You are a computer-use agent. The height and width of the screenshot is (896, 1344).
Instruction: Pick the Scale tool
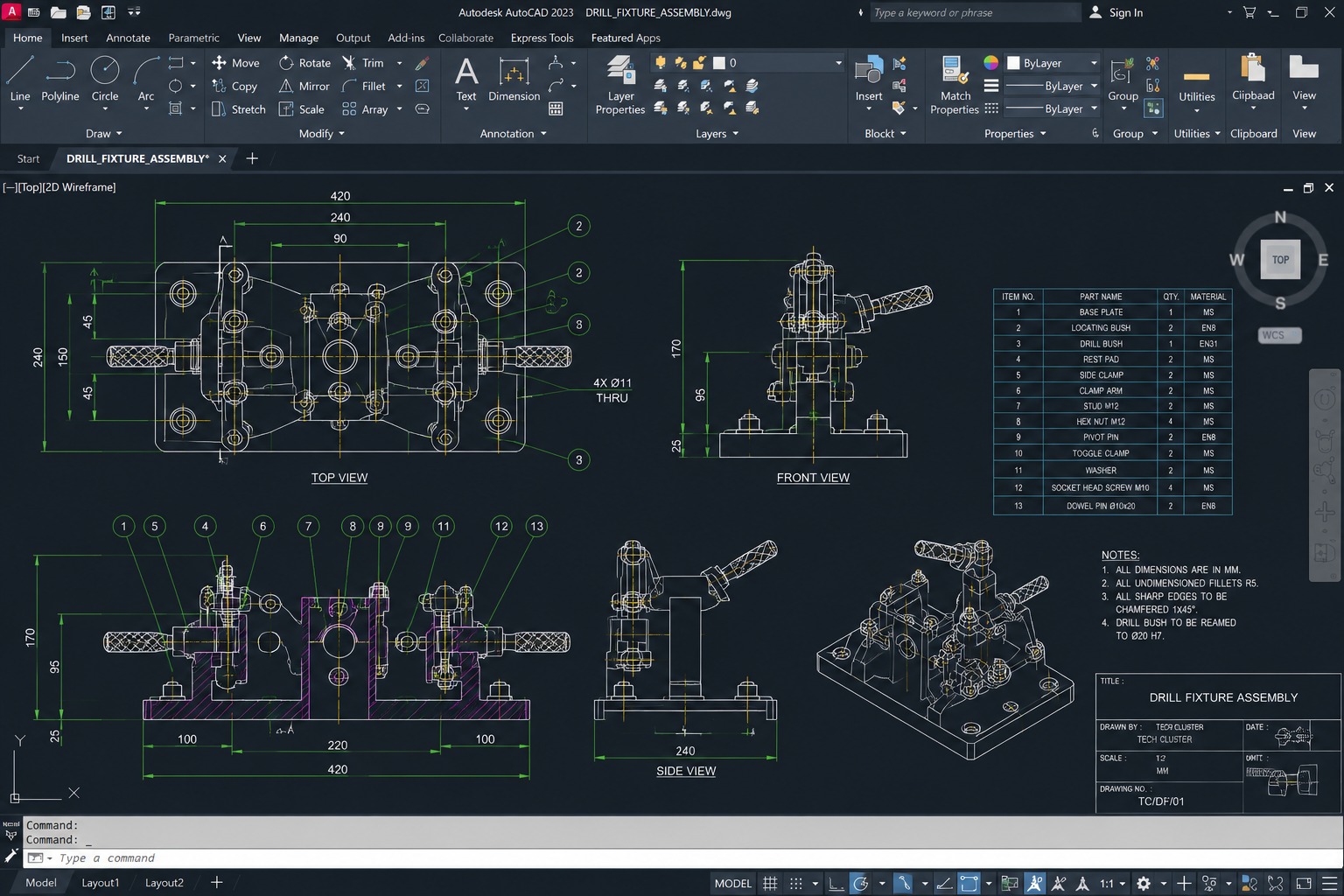[301, 109]
